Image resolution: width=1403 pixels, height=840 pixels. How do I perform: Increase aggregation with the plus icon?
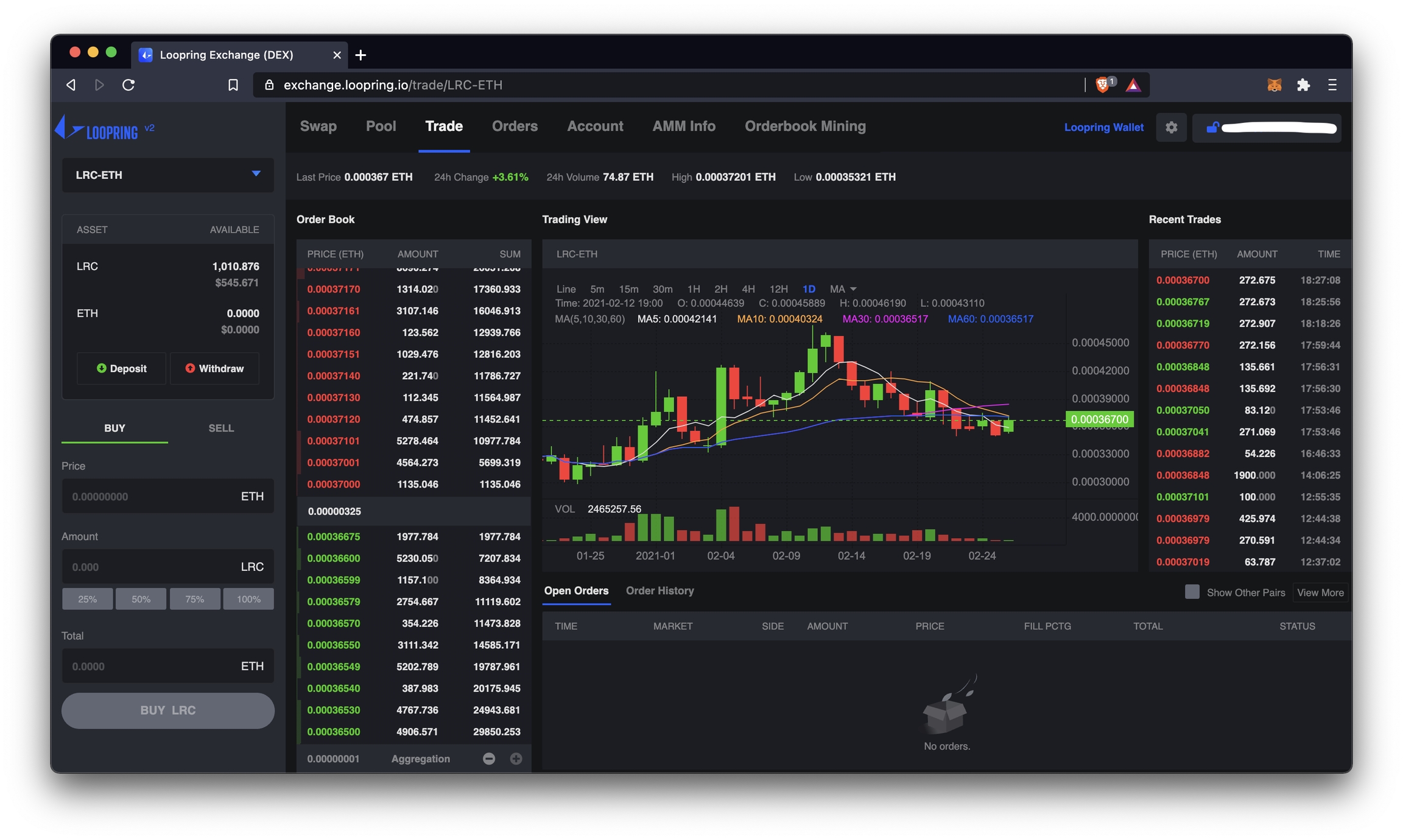[x=516, y=758]
